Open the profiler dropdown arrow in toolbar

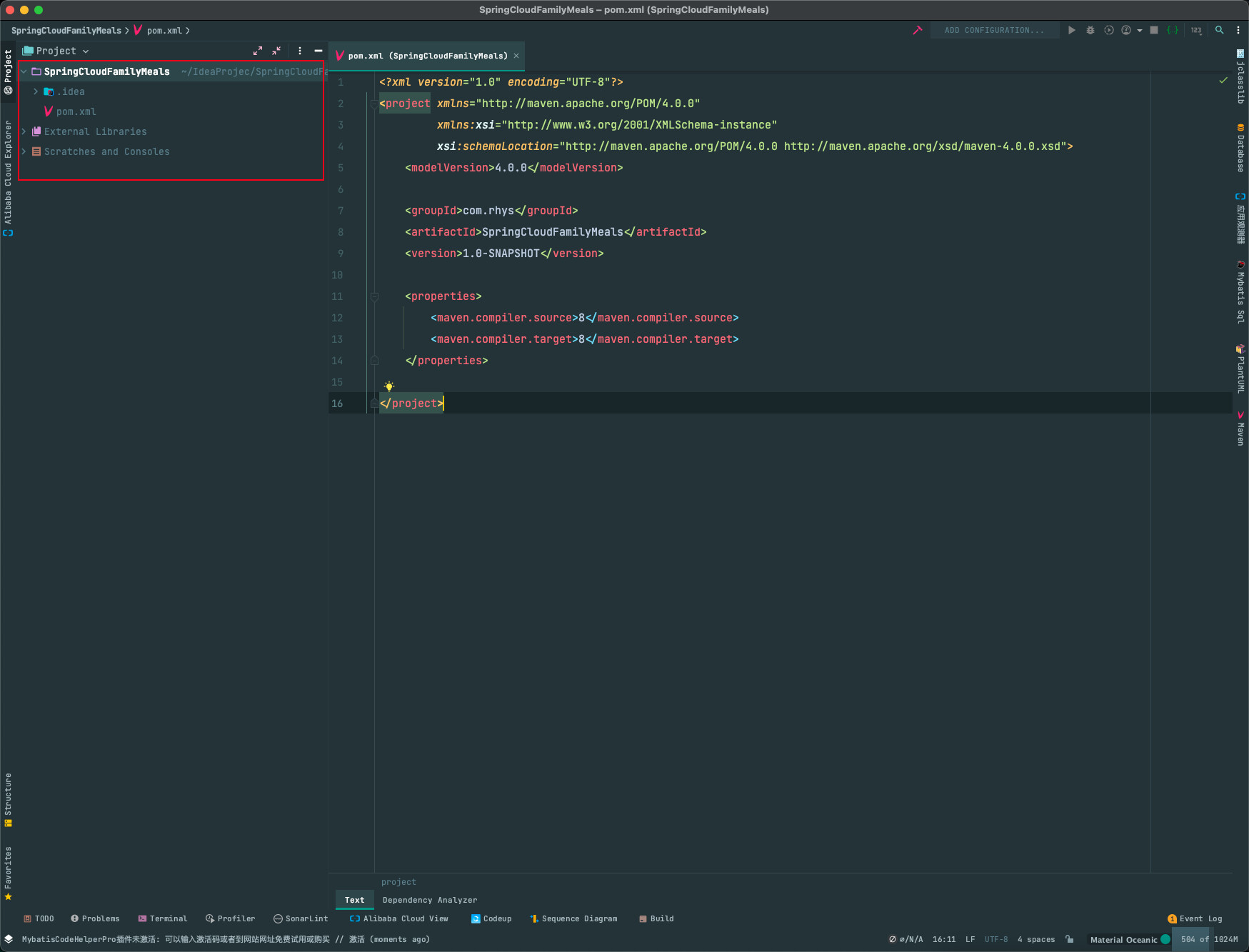(x=1139, y=31)
